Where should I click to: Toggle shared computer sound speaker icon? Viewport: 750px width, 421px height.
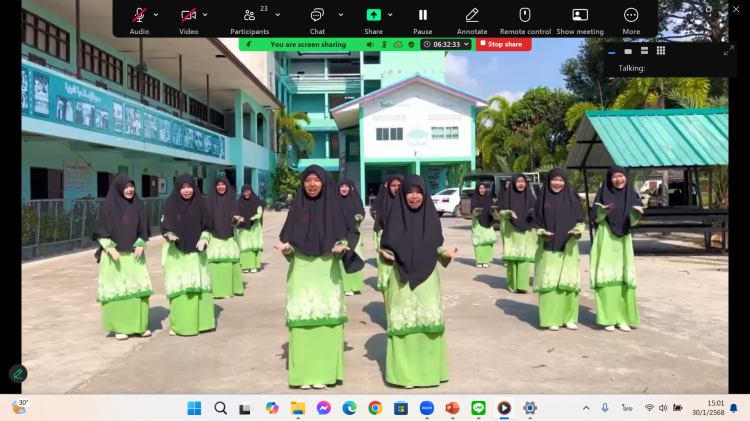pos(370,44)
